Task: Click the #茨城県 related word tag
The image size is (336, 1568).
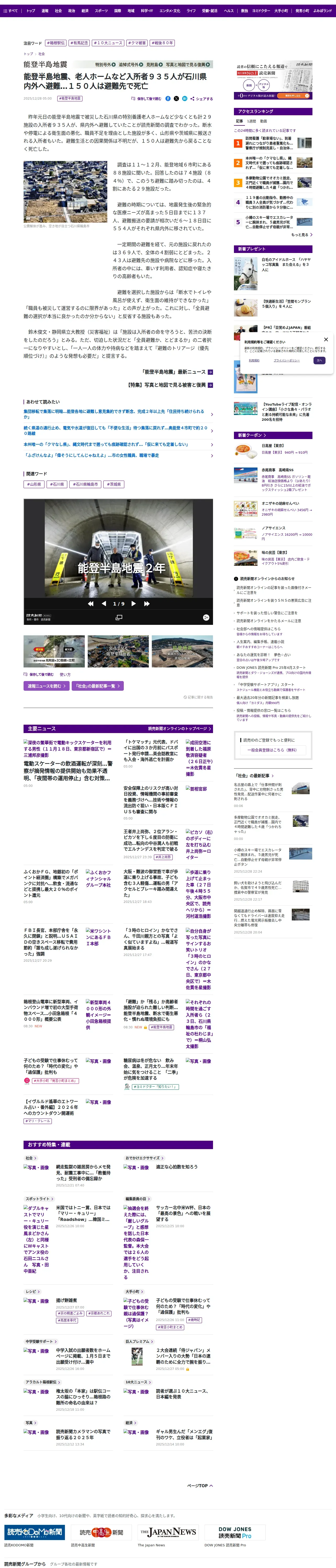Action: [x=114, y=485]
